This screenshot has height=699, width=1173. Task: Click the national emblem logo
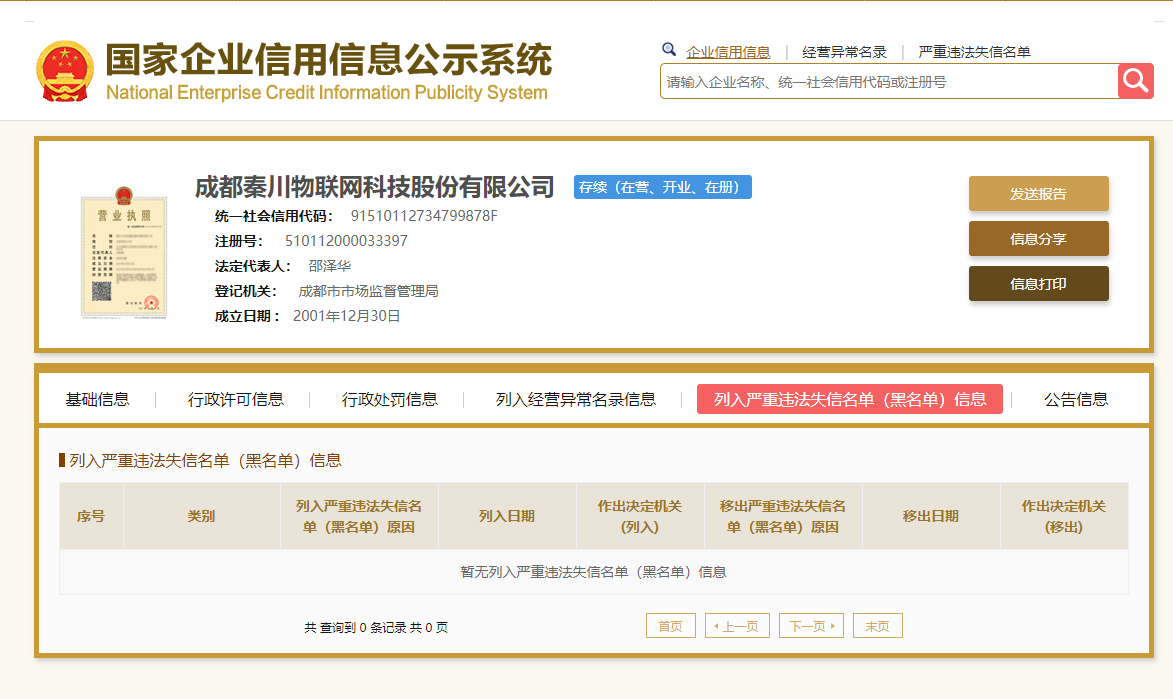(65, 71)
